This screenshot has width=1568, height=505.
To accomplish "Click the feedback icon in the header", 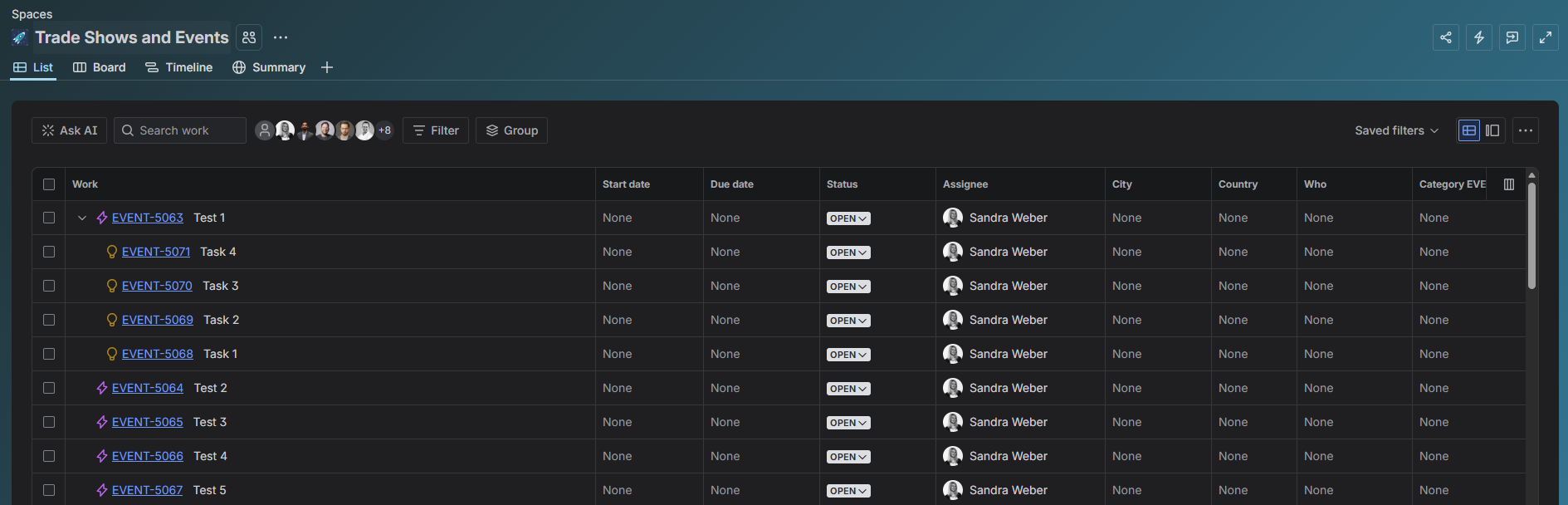I will pyautogui.click(x=1512, y=37).
